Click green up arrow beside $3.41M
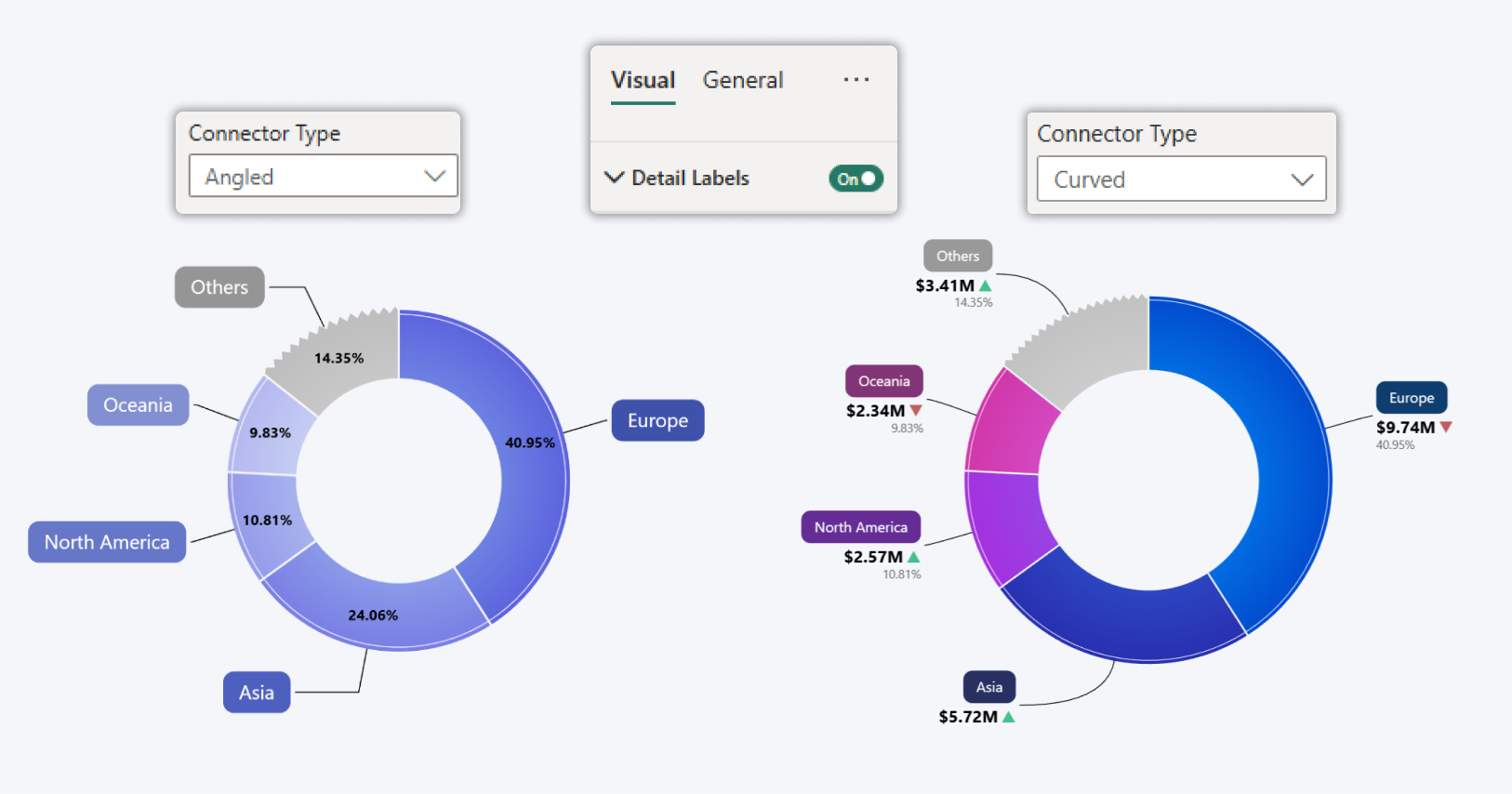This screenshot has height=794, width=1512. click(986, 285)
